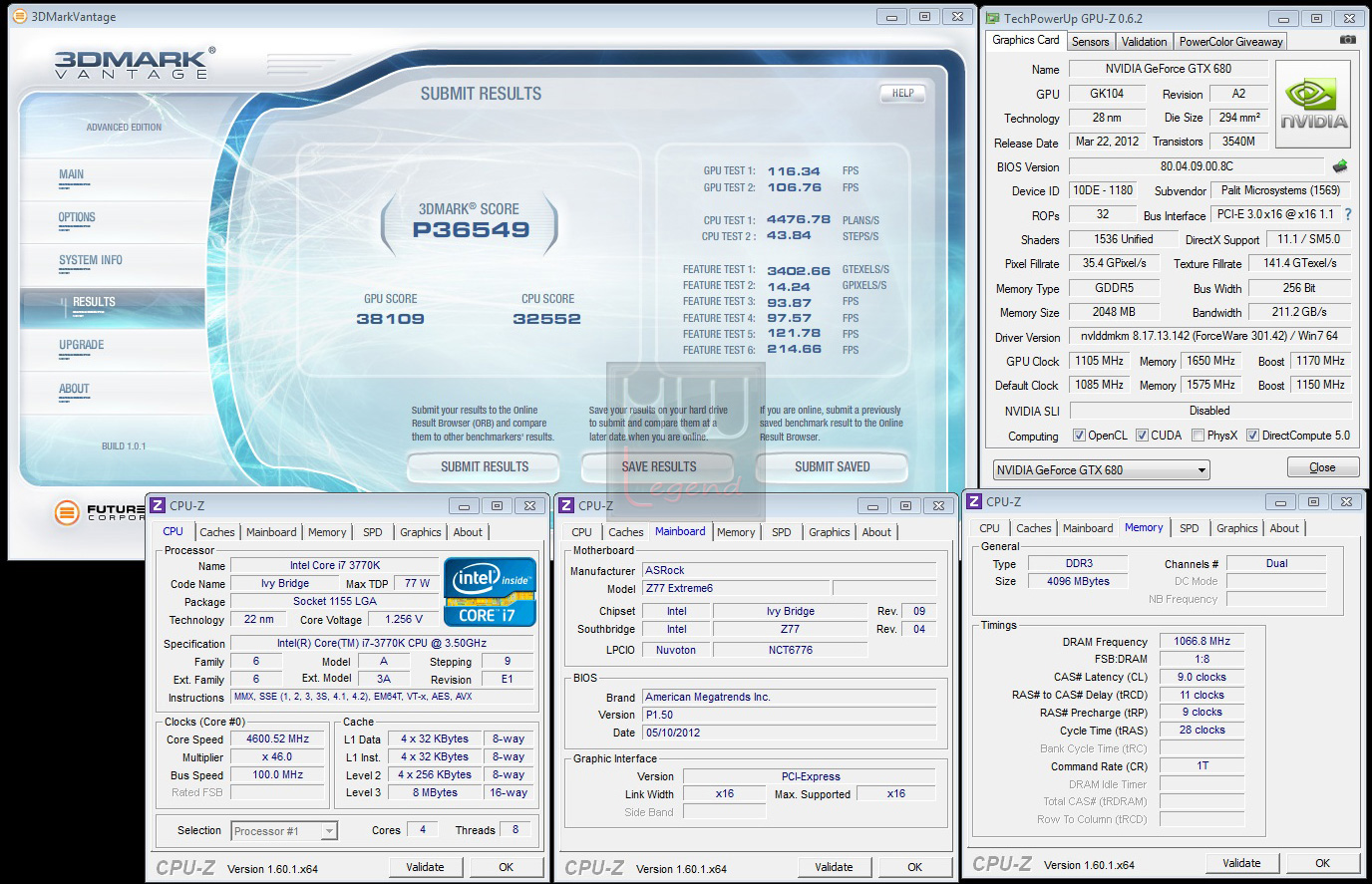1372x884 pixels.
Task: Select Caches tab in the CPU-Z CPU window
Action: pyautogui.click(x=216, y=532)
